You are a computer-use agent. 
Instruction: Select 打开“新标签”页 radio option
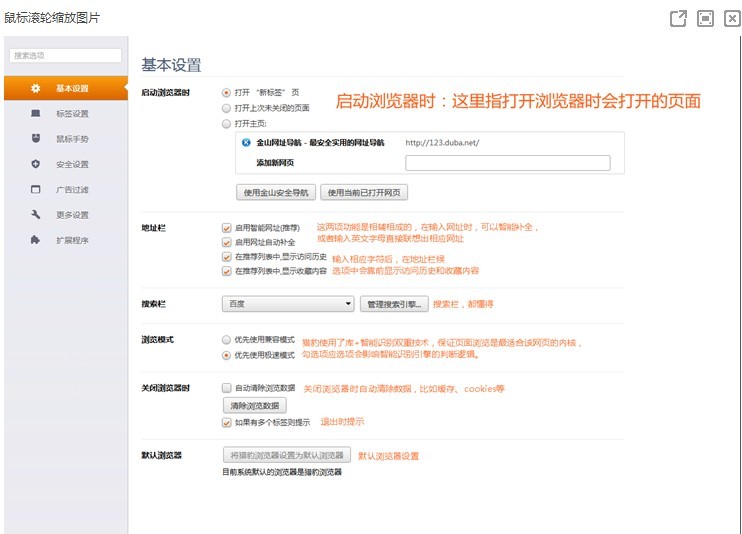(226, 92)
